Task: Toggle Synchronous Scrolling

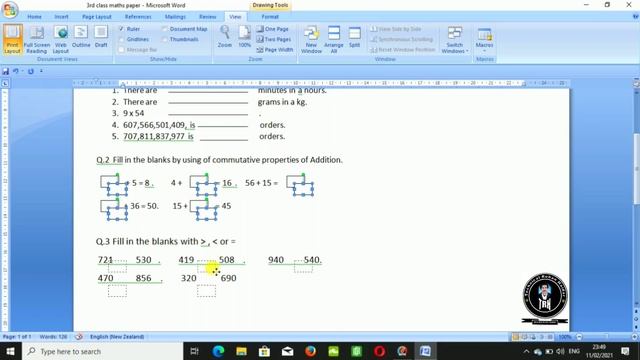Action: pyautogui.click(x=402, y=39)
